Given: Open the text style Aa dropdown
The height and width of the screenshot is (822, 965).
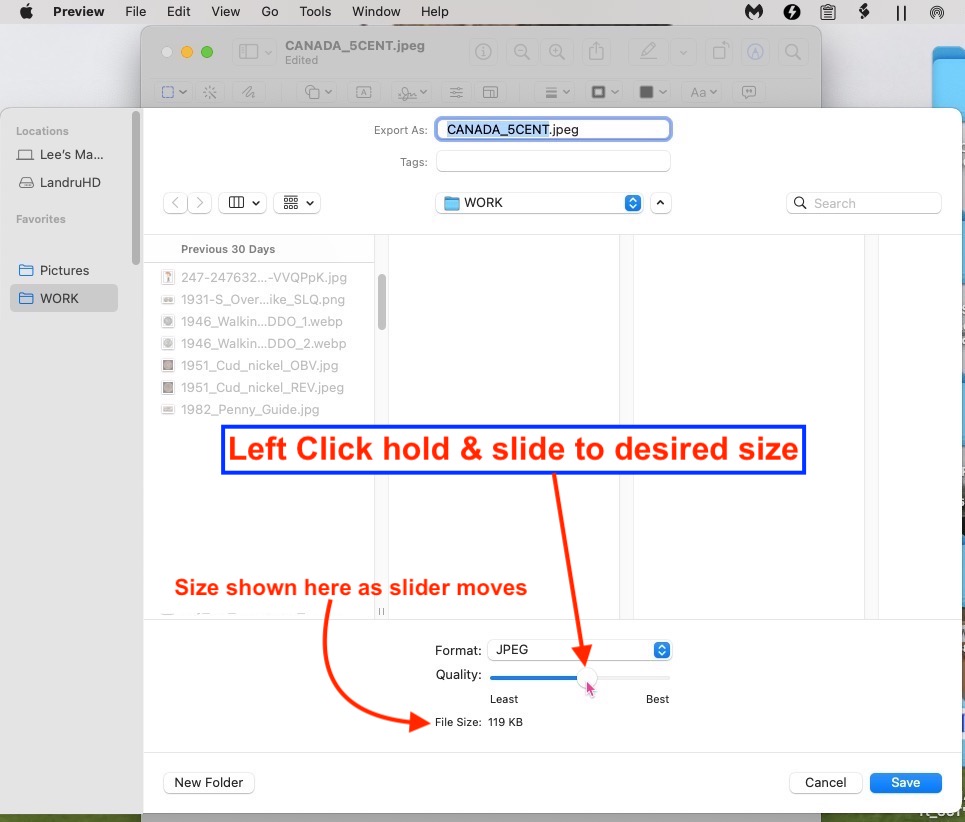Looking at the screenshot, I should 703,92.
